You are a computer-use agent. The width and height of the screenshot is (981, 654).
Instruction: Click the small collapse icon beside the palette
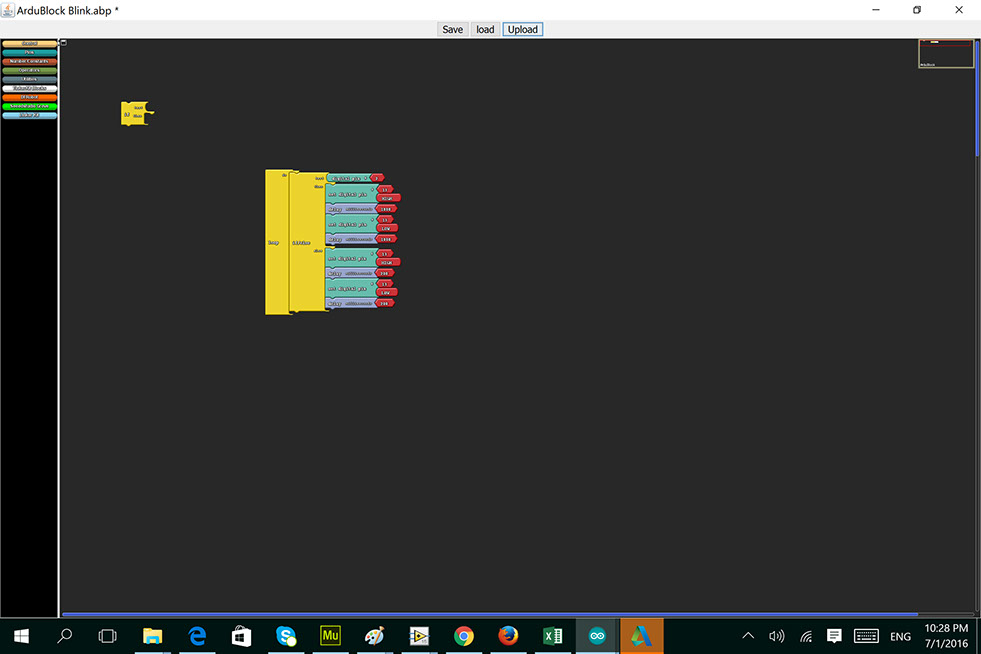(63, 43)
